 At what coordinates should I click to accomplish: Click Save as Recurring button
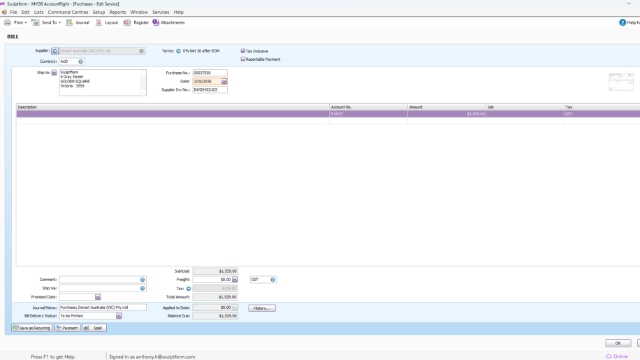(x=32, y=328)
